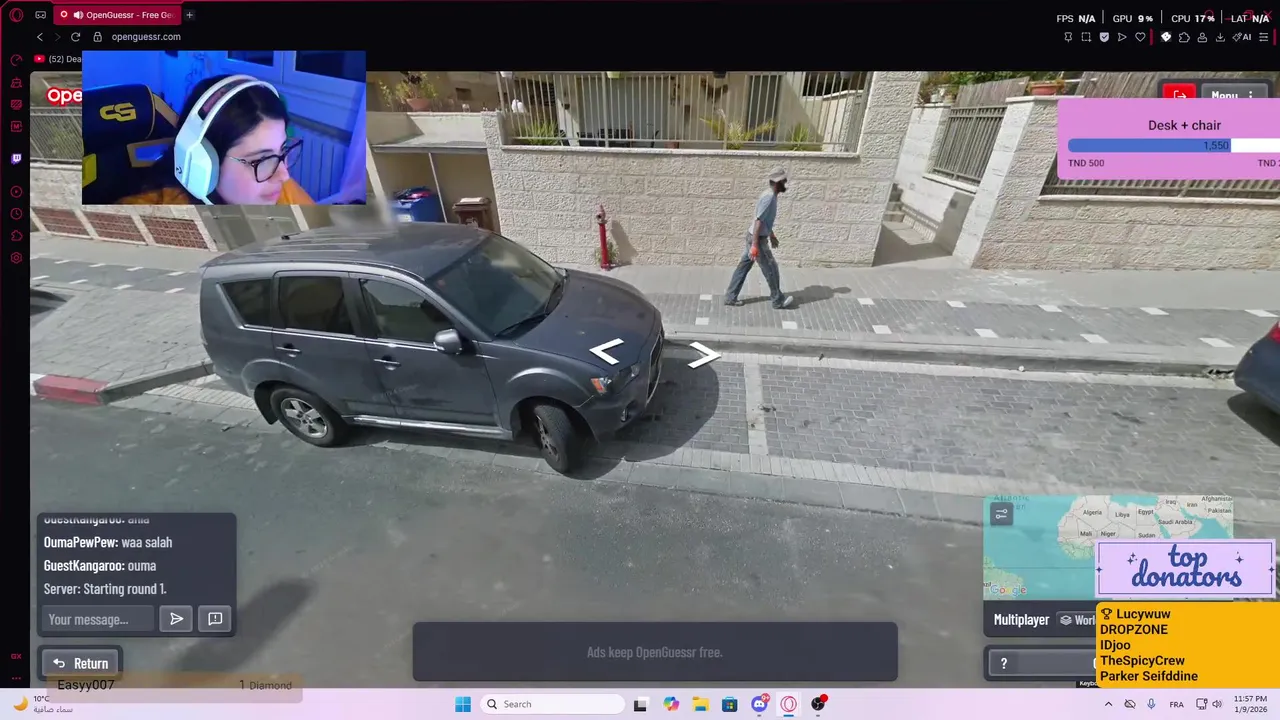Open Discord from the taskbar
1280x720 pixels.
tap(759, 704)
